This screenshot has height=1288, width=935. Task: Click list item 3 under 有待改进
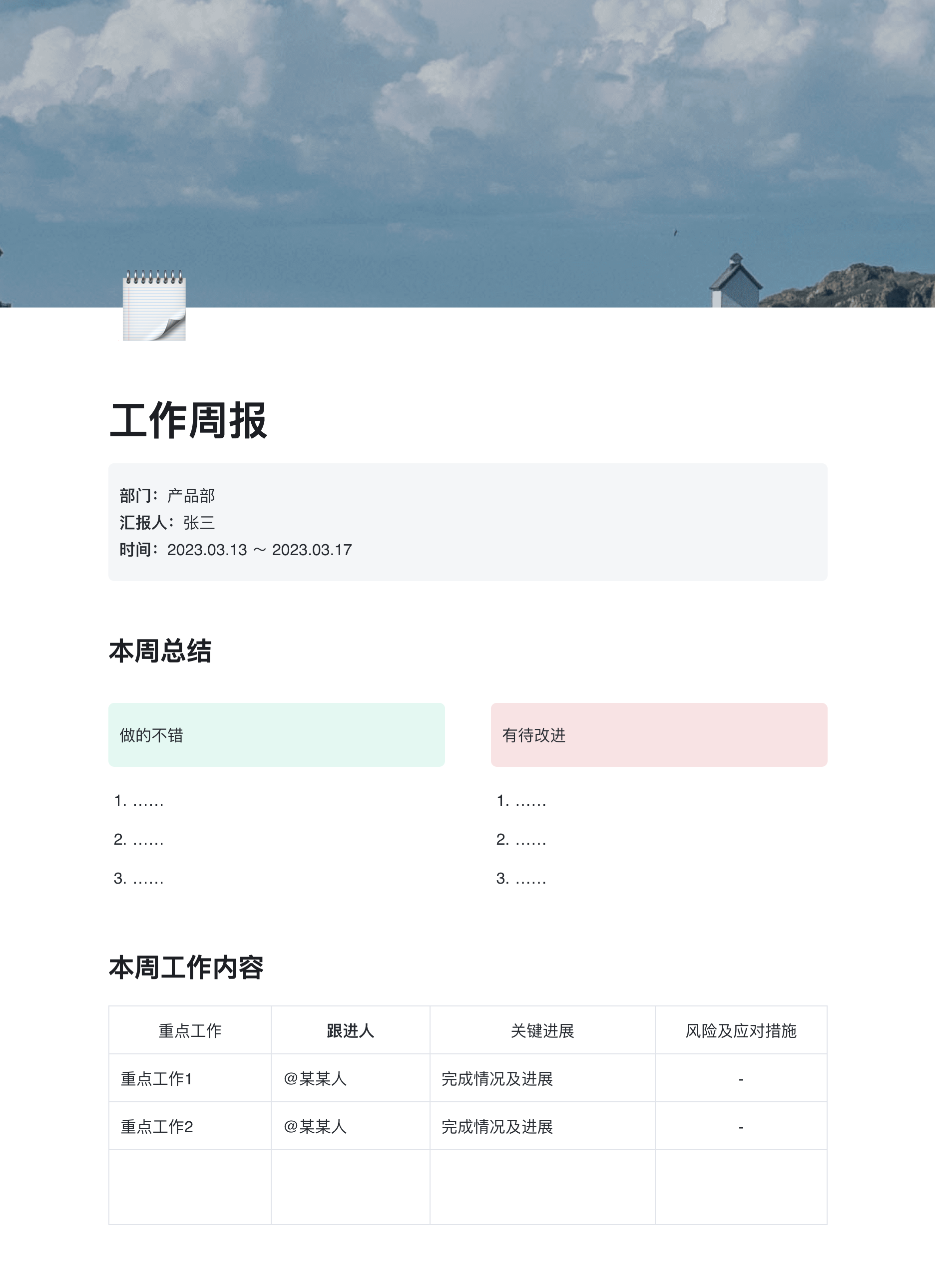tap(521, 879)
